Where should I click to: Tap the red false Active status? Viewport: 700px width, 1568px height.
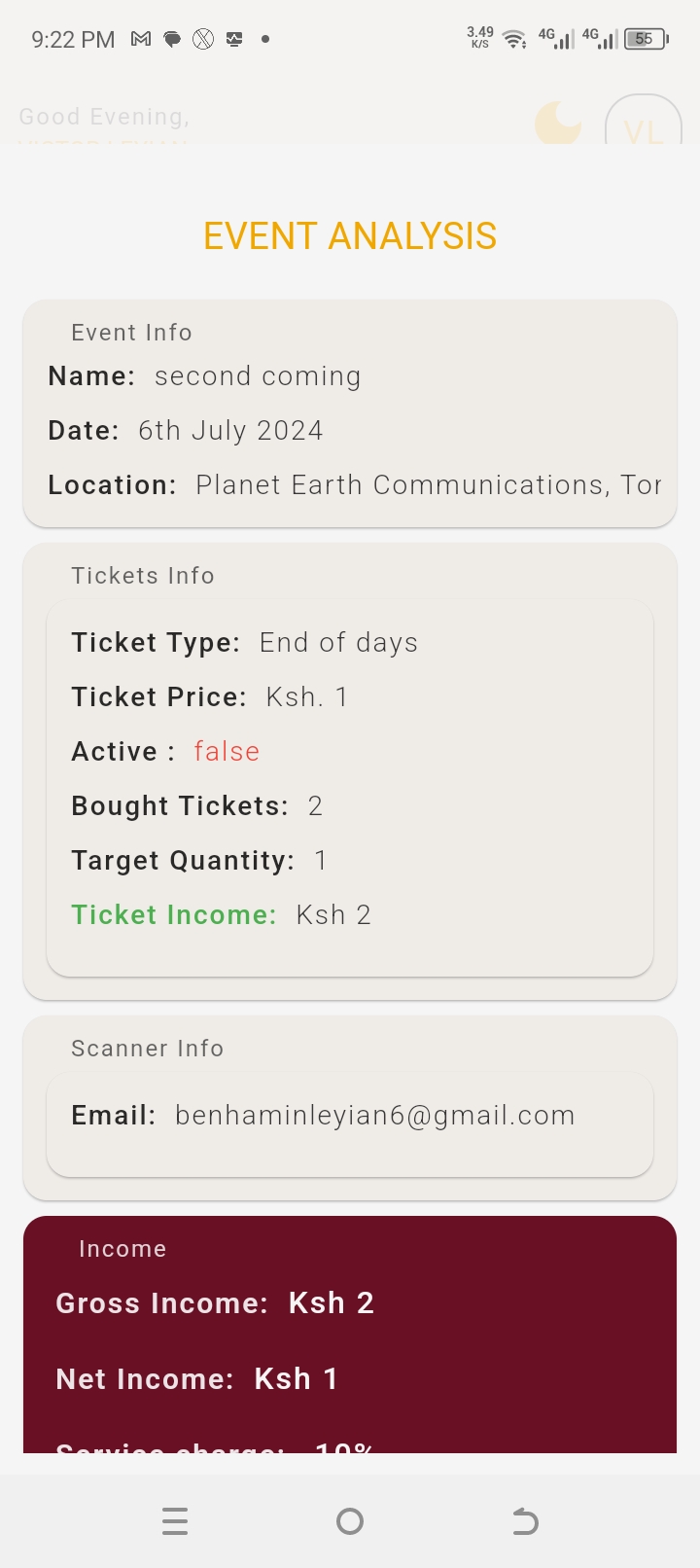point(227,752)
